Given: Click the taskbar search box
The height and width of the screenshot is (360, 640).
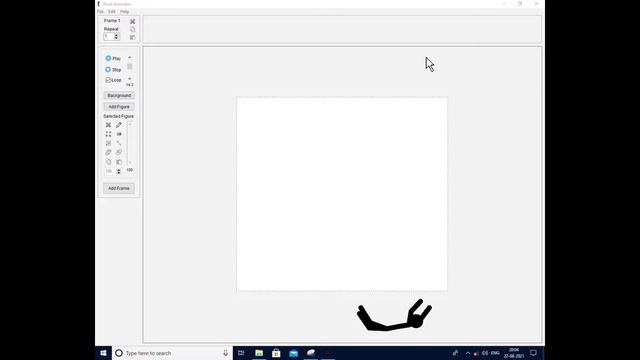Looking at the screenshot, I should (172, 353).
